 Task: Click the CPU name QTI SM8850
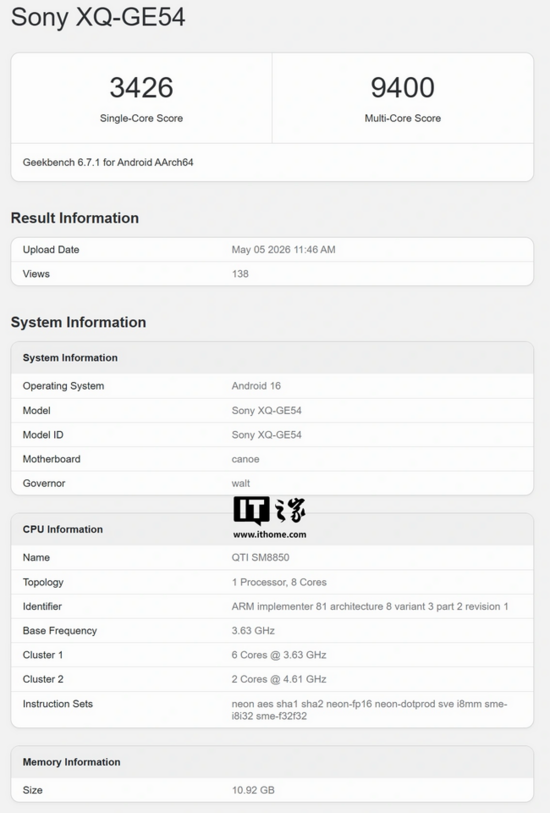(260, 557)
